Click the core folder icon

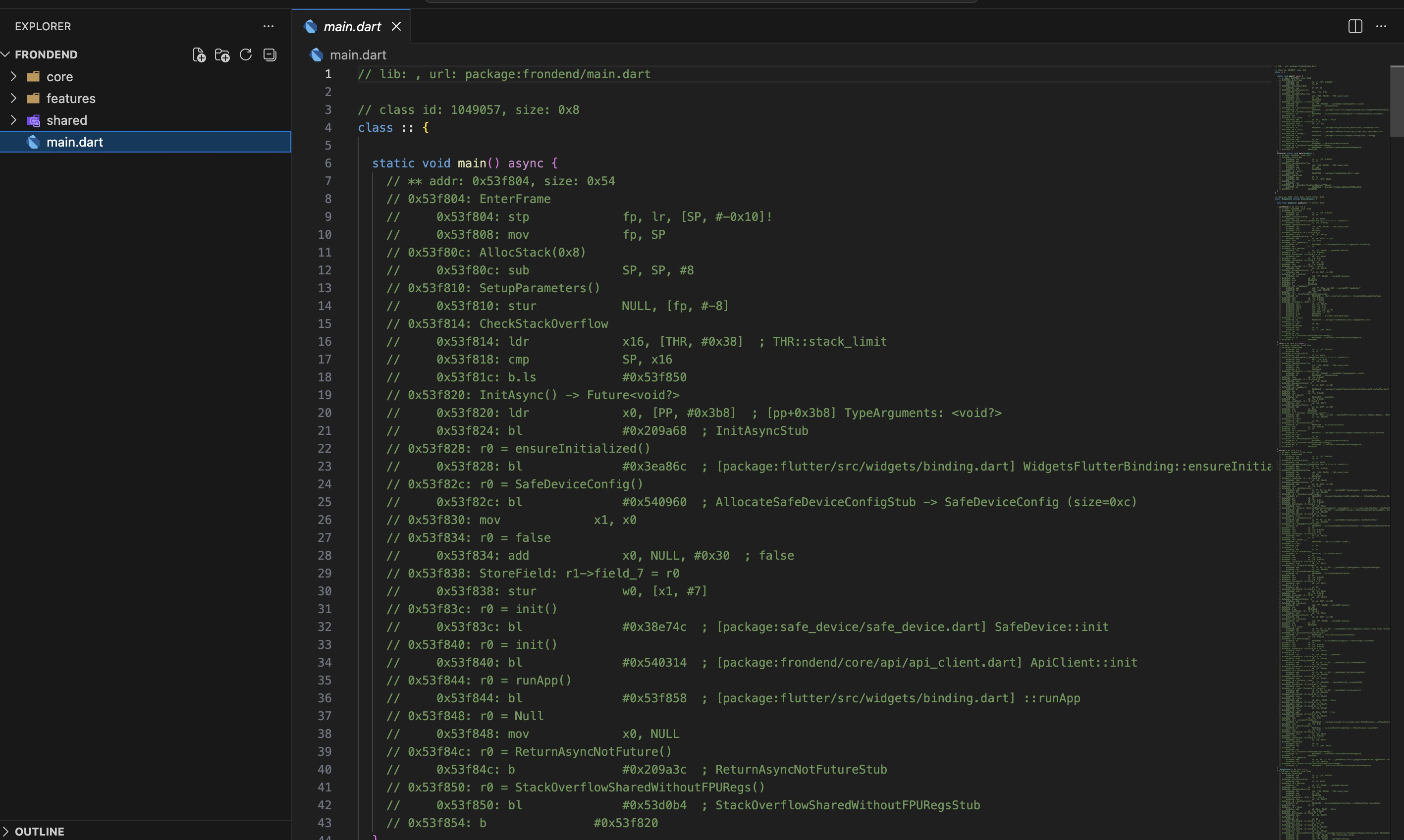click(33, 76)
